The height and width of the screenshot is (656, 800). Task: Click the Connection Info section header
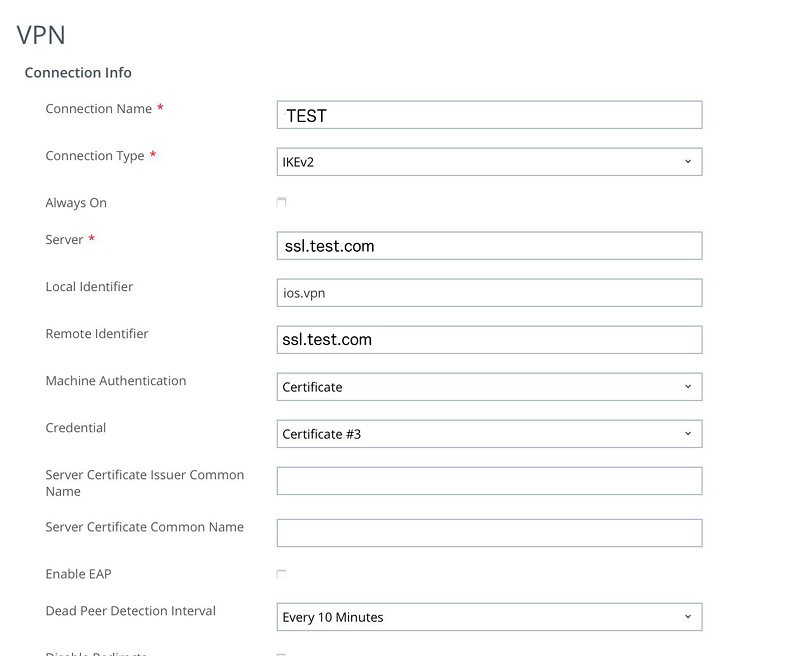tap(78, 73)
